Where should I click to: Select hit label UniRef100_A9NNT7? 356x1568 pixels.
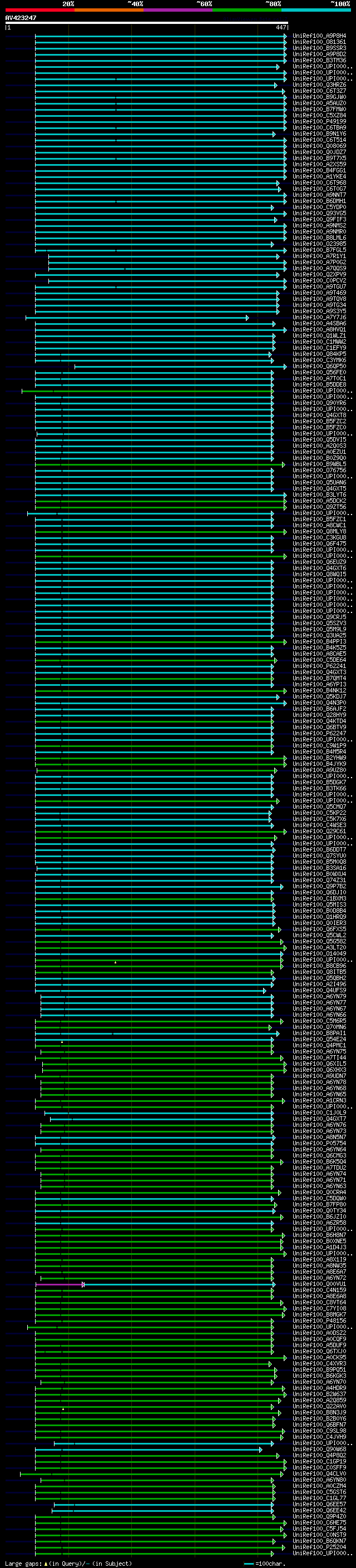[319, 195]
